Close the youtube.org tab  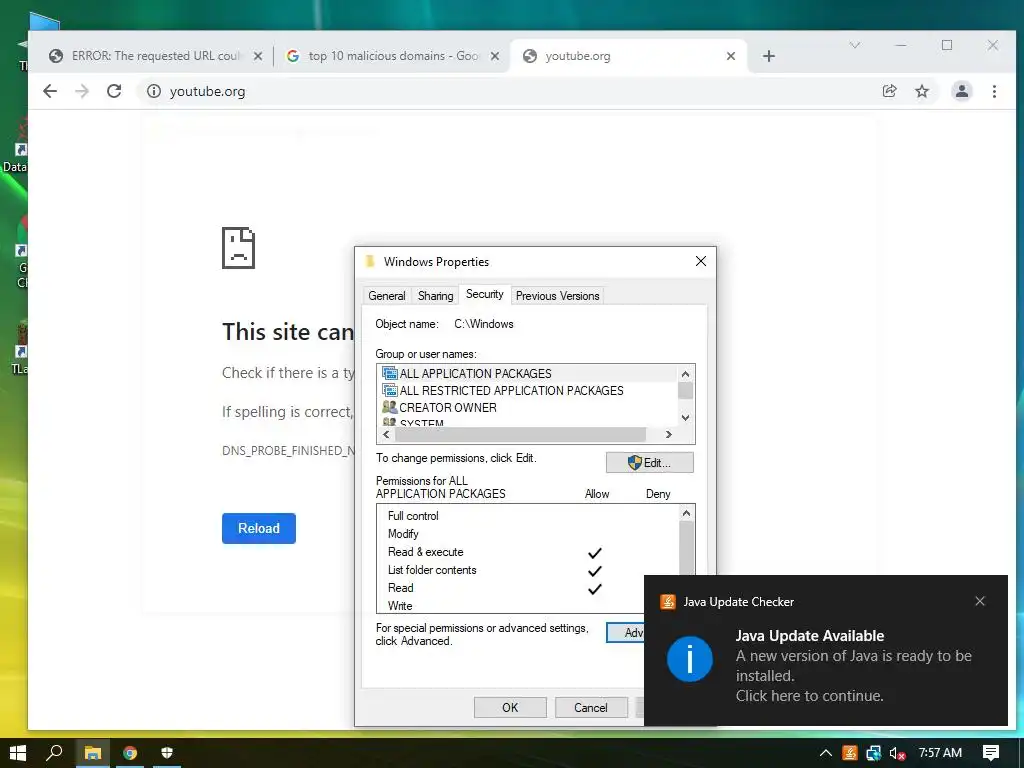coord(731,56)
